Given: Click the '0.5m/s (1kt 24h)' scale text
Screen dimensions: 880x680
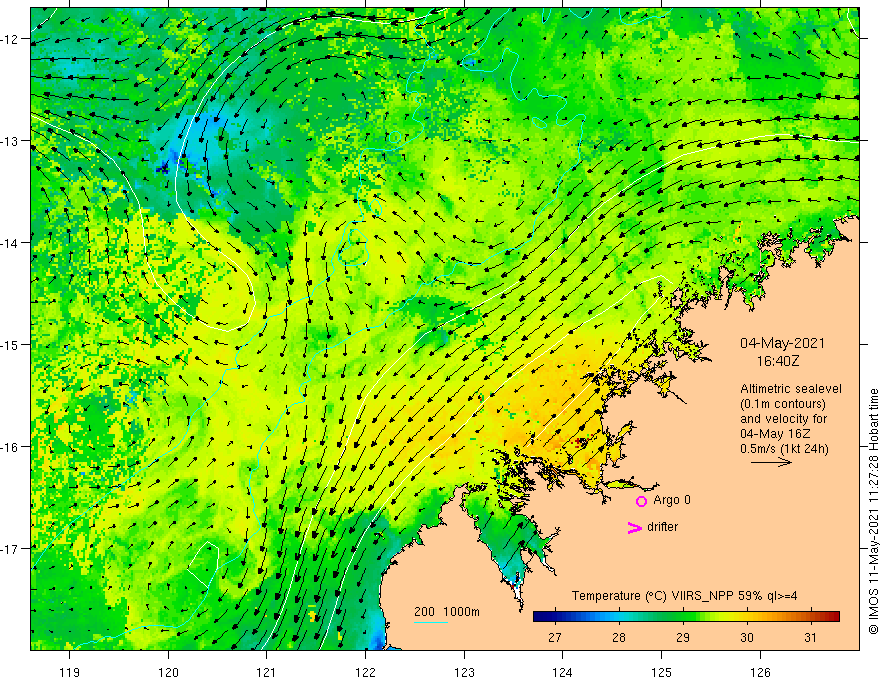Looking at the screenshot, I should click(784, 449).
